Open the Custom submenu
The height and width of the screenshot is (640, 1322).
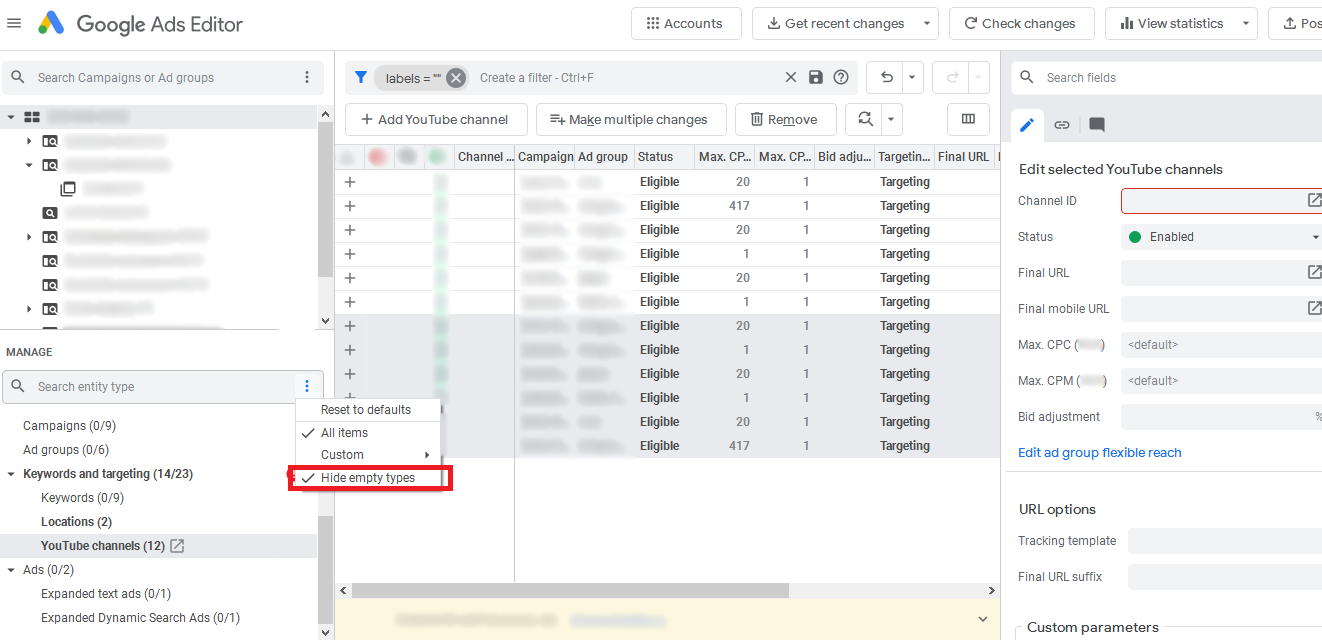370,455
